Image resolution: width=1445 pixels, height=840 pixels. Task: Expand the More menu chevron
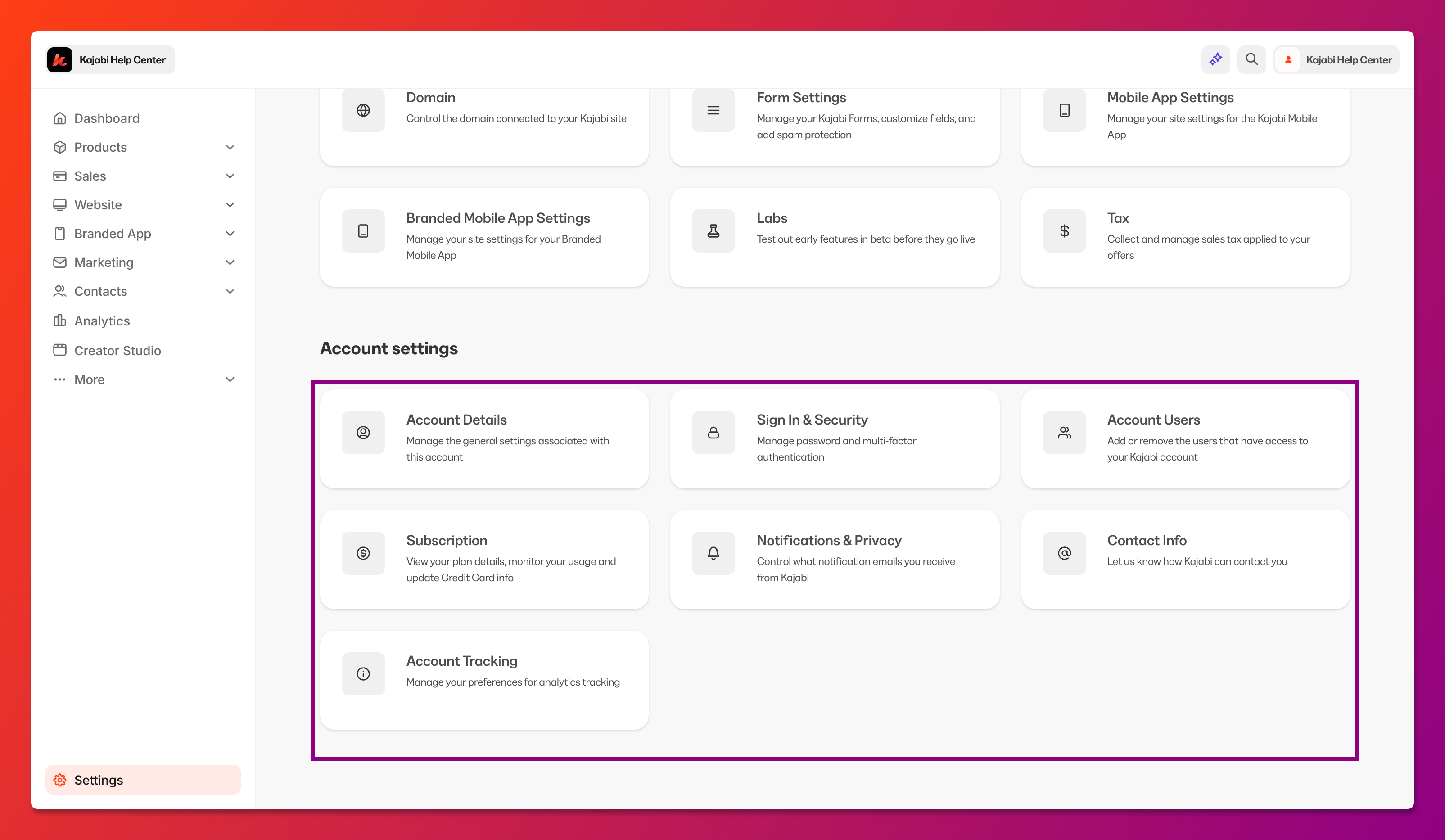pos(230,379)
